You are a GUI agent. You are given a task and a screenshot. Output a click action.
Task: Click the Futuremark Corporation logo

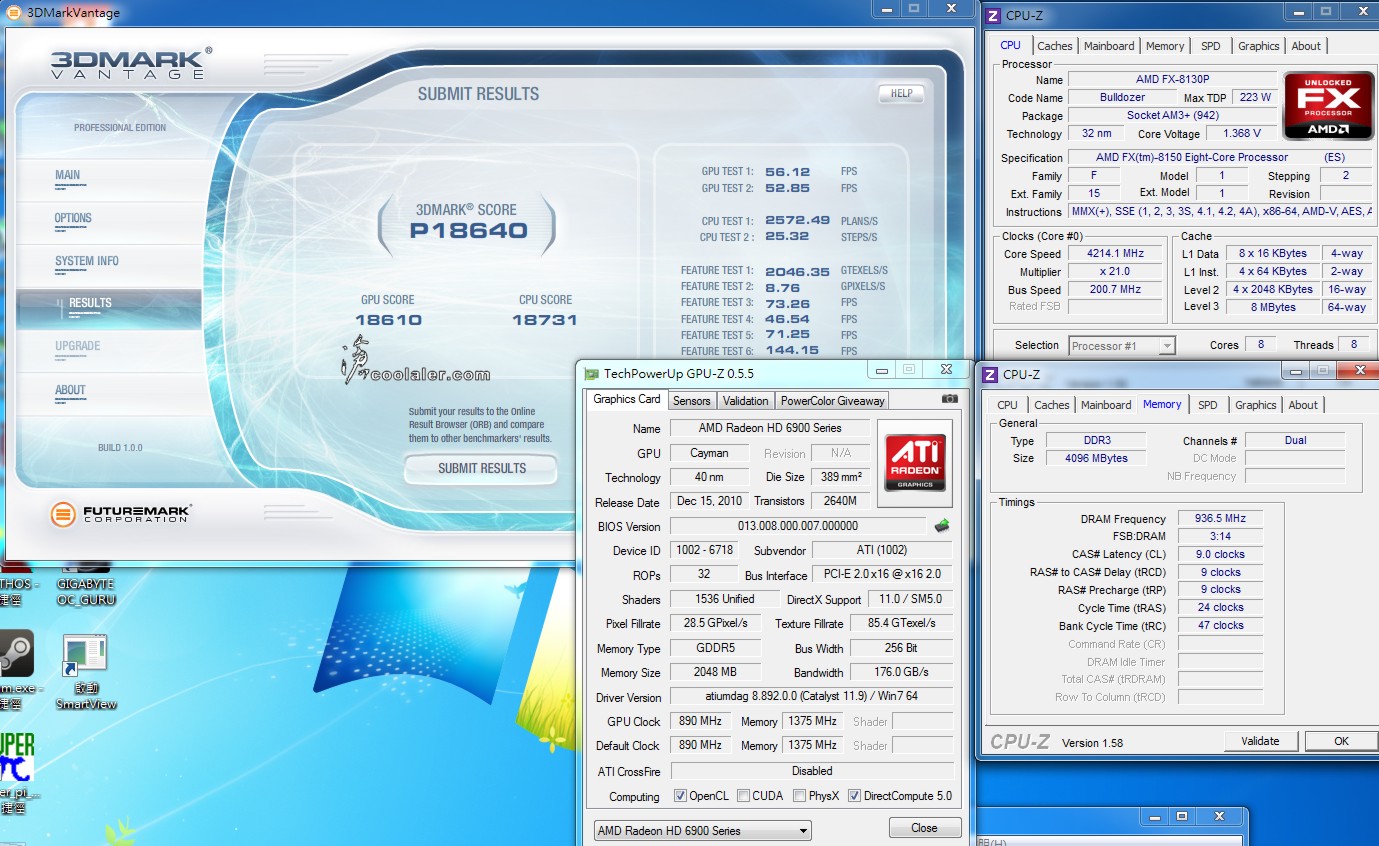pos(120,514)
